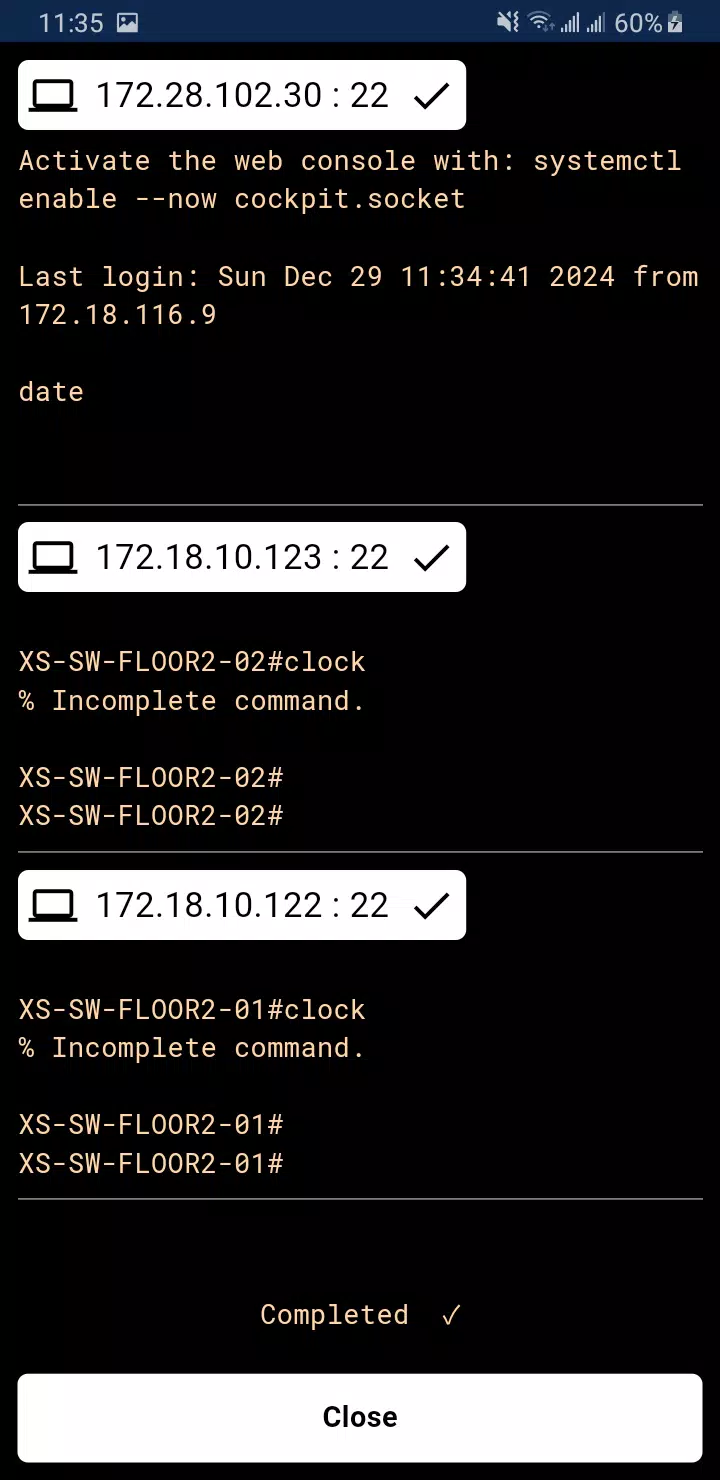
Task: Open host header 172.18.10.122 : 22
Action: click(x=242, y=905)
